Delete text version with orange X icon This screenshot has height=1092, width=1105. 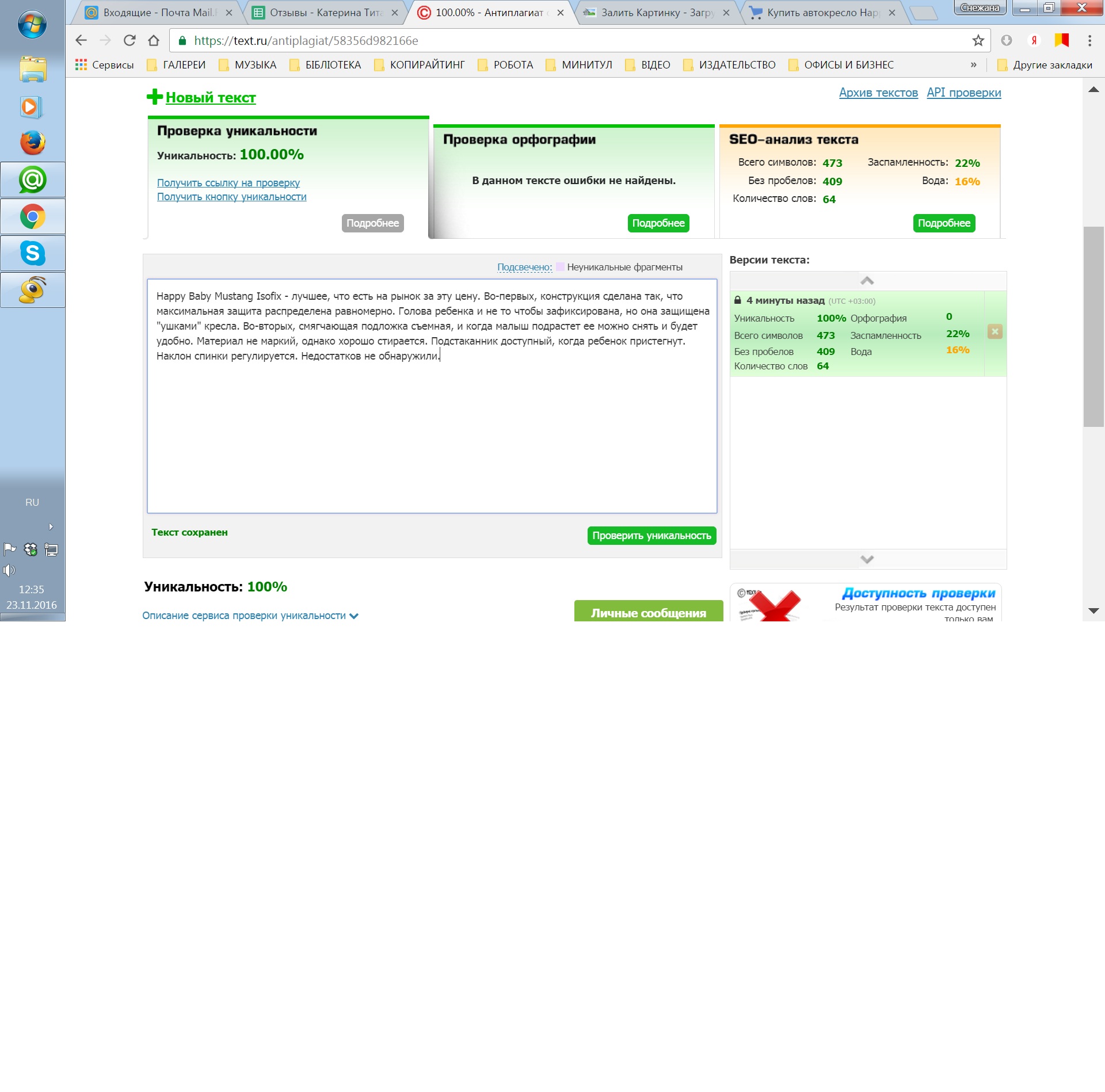(995, 331)
